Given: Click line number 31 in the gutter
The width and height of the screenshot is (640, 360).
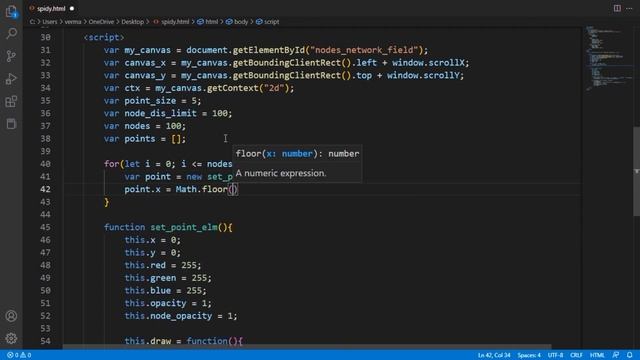Looking at the screenshot, I should (45, 50).
